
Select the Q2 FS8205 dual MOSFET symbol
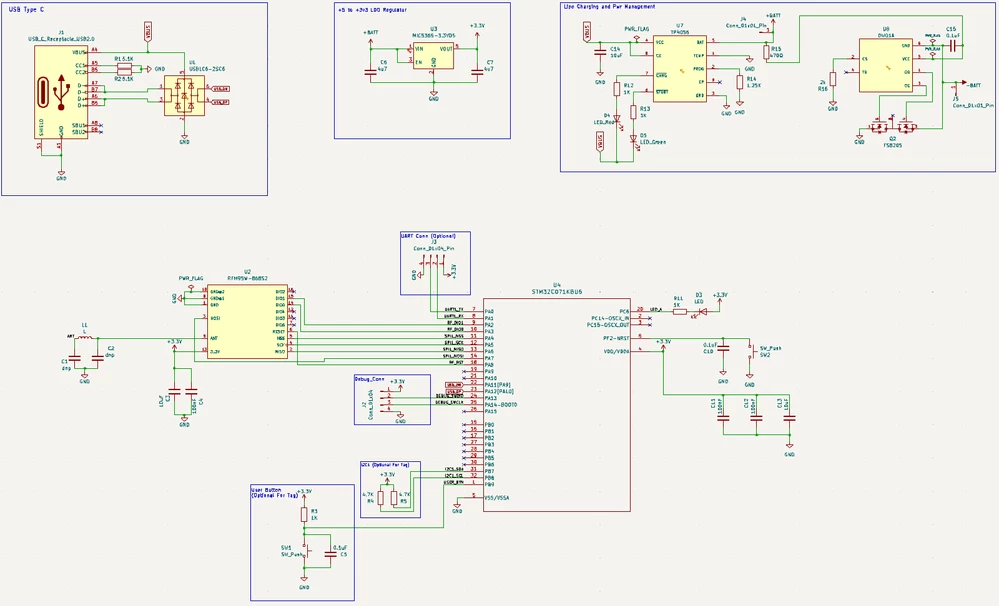pos(892,127)
